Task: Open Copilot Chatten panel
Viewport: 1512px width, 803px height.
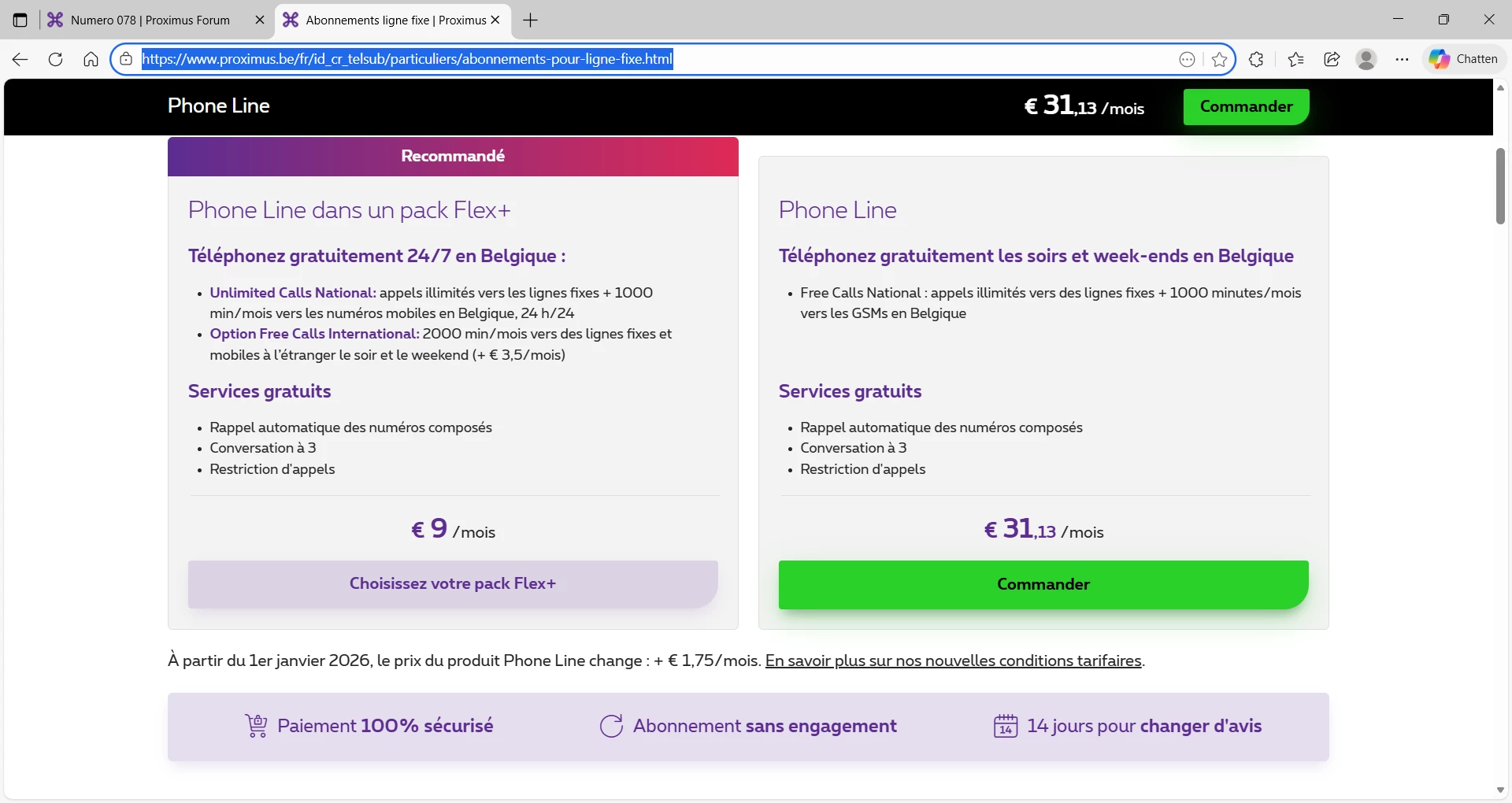Action: click(1465, 59)
